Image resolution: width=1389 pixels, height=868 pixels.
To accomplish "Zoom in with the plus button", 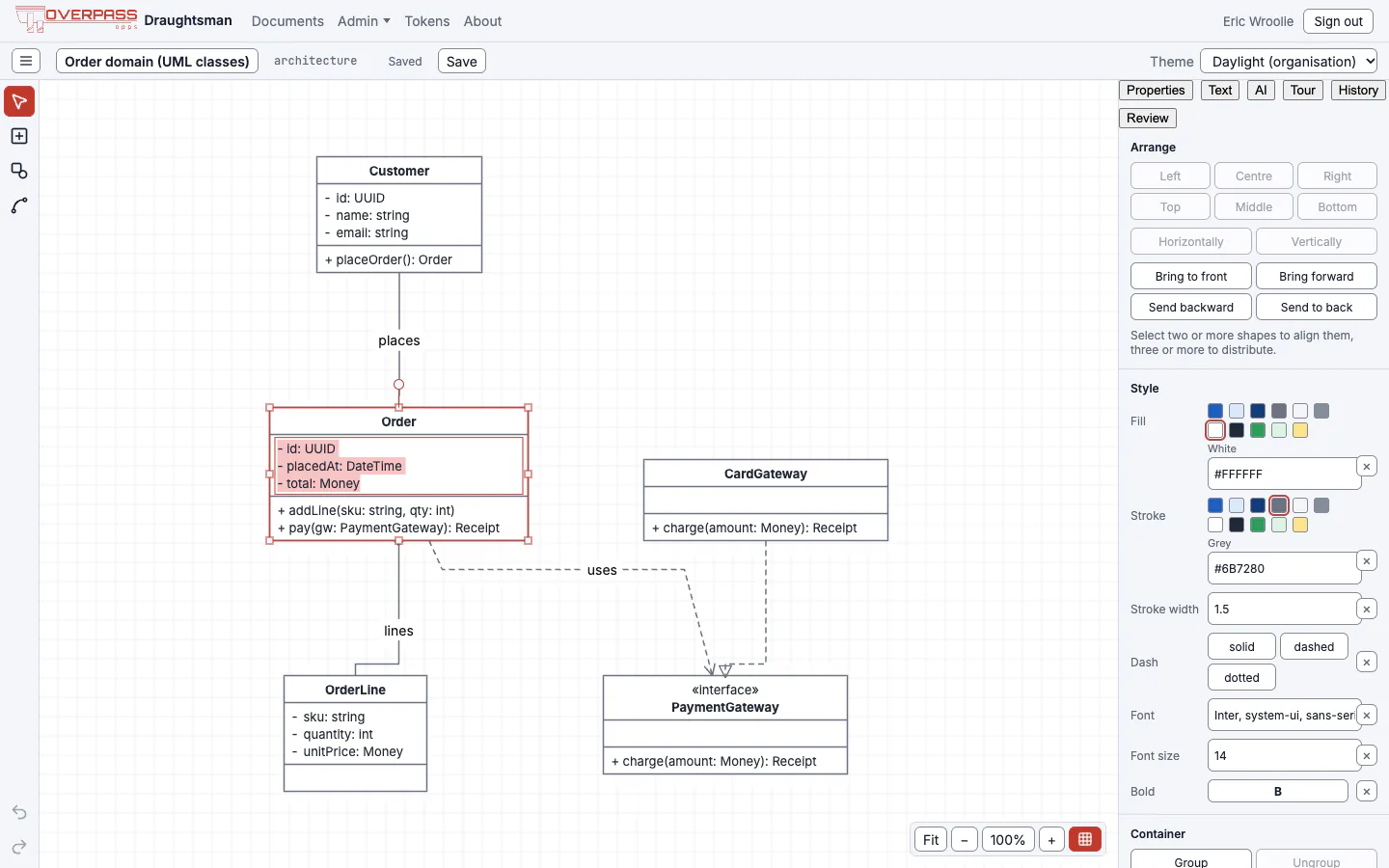I will [x=1051, y=839].
